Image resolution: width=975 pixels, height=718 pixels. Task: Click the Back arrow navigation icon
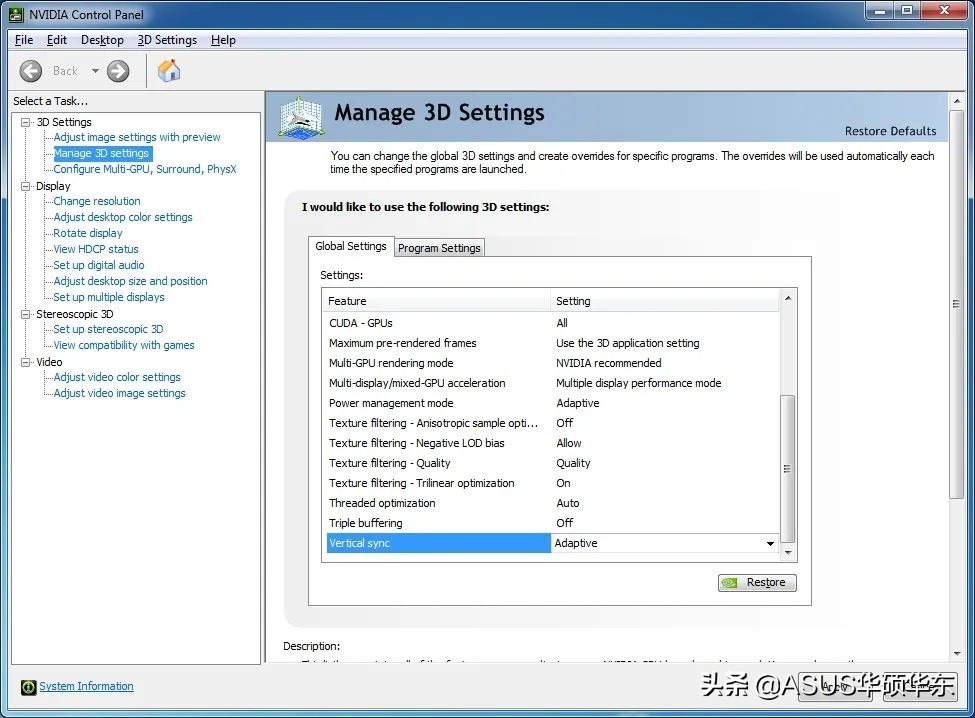31,71
